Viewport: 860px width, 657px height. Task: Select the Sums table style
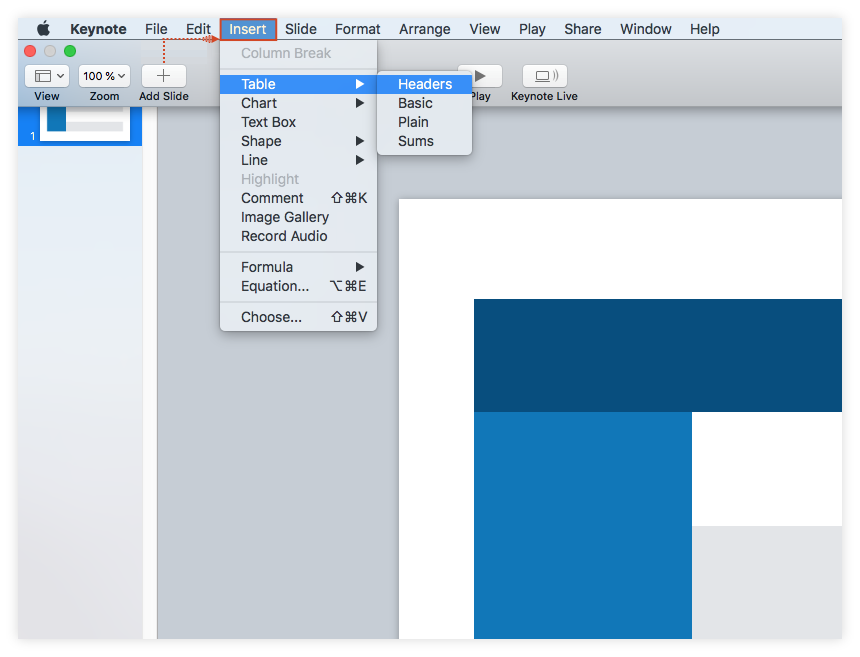click(415, 141)
